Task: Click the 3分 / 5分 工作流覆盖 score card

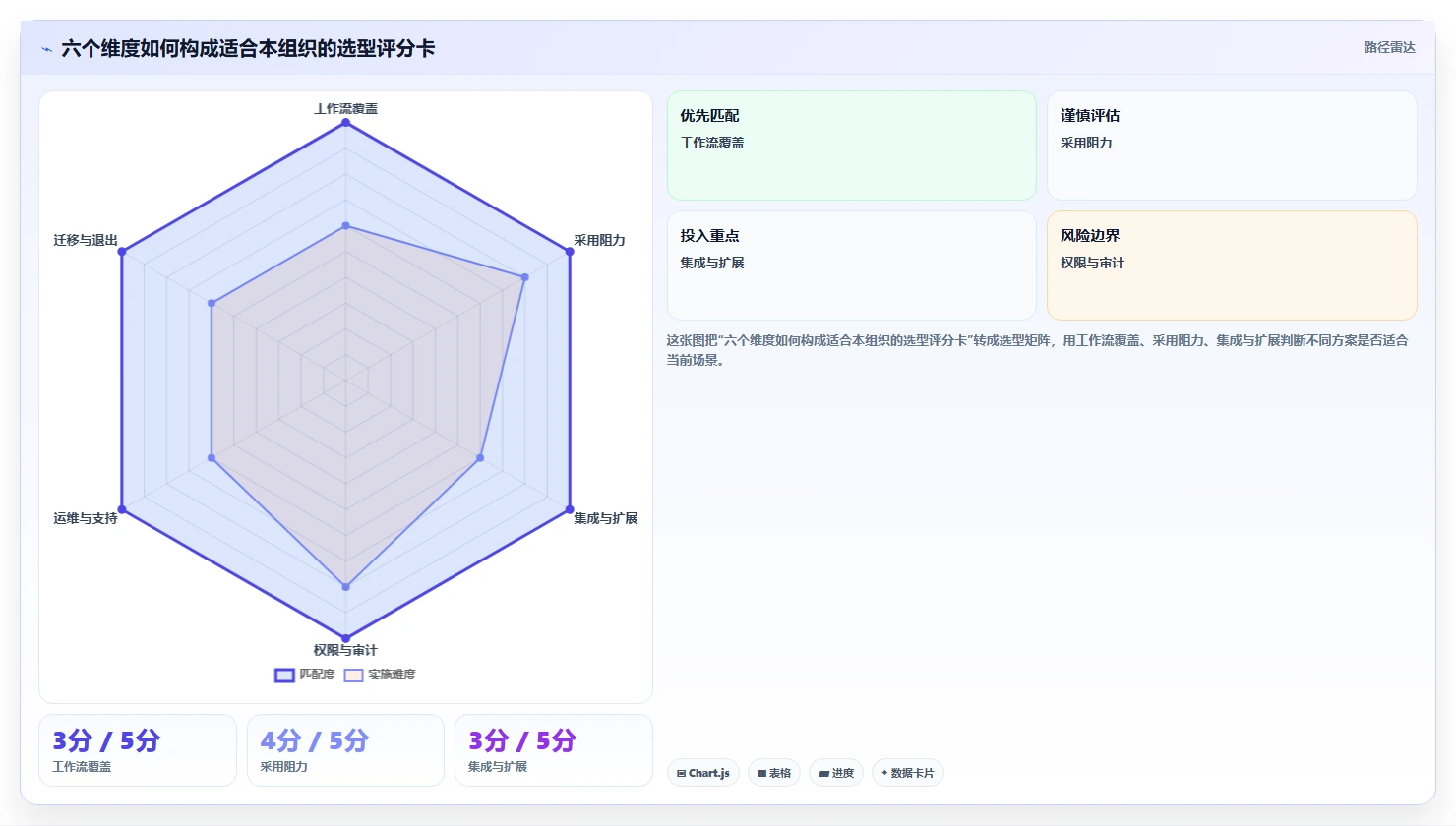Action: tap(138, 750)
